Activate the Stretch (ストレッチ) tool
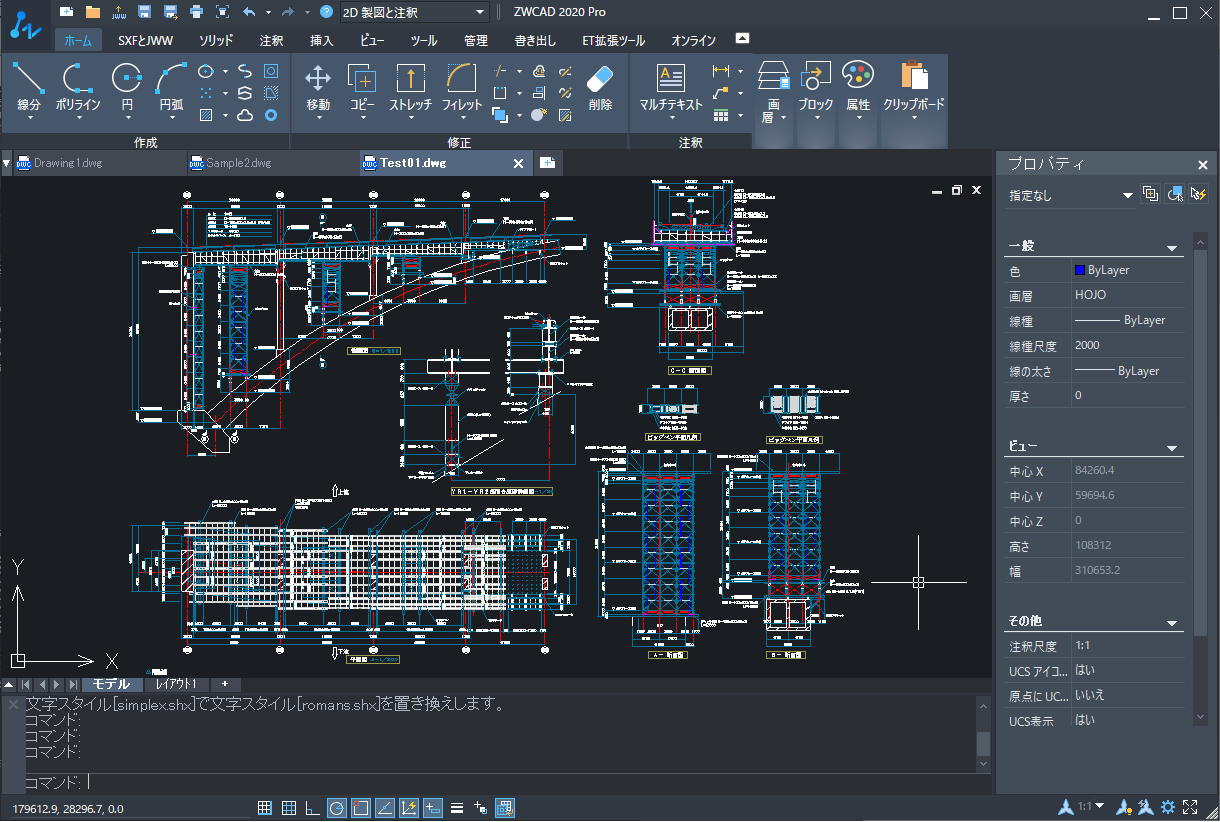Screen dimensions: 1220x822 [x=410, y=87]
